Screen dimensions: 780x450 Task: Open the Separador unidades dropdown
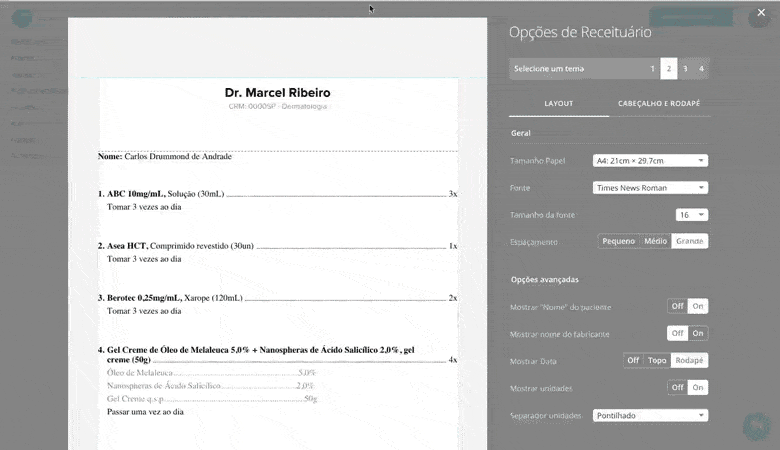click(x=650, y=415)
